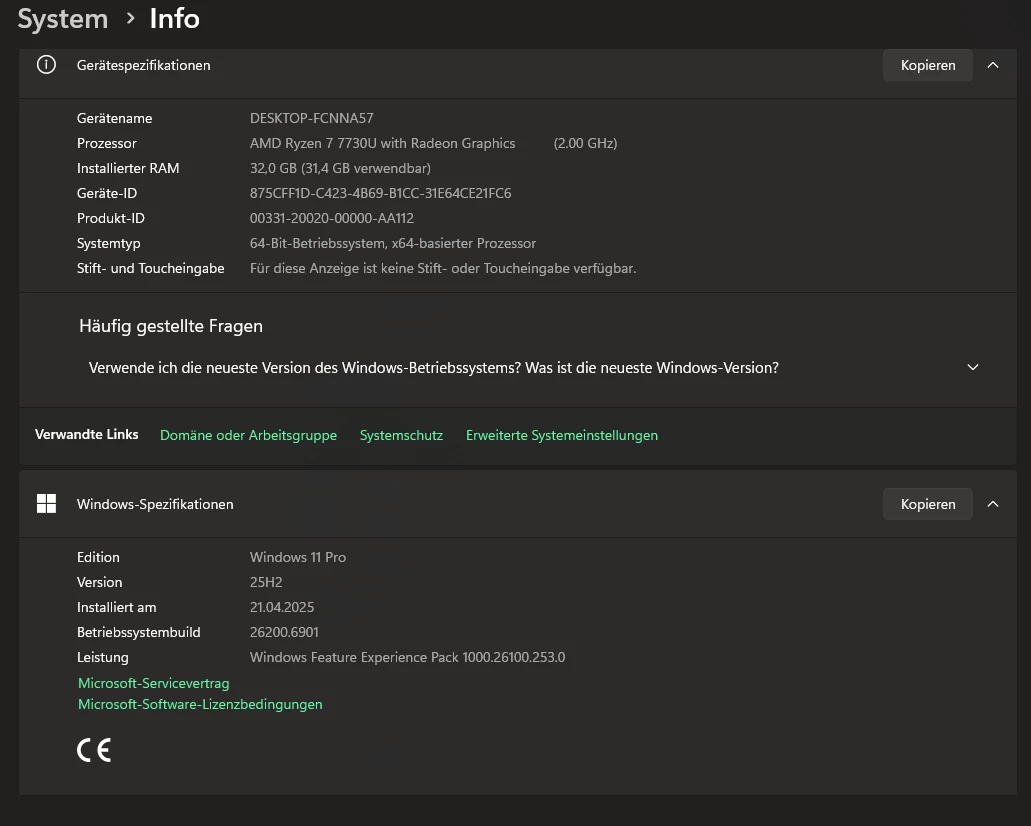
Task: Select Systemtyp value 64-Bit-Betriebssystem
Action: pyautogui.click(x=393, y=243)
